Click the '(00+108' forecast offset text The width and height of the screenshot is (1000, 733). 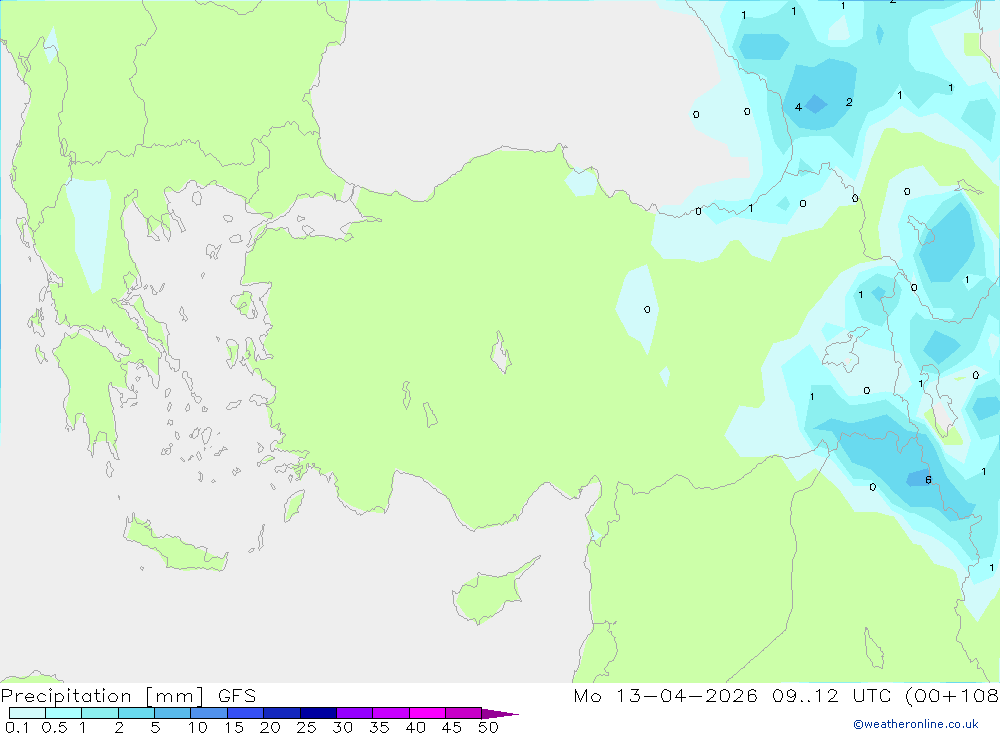click(952, 696)
